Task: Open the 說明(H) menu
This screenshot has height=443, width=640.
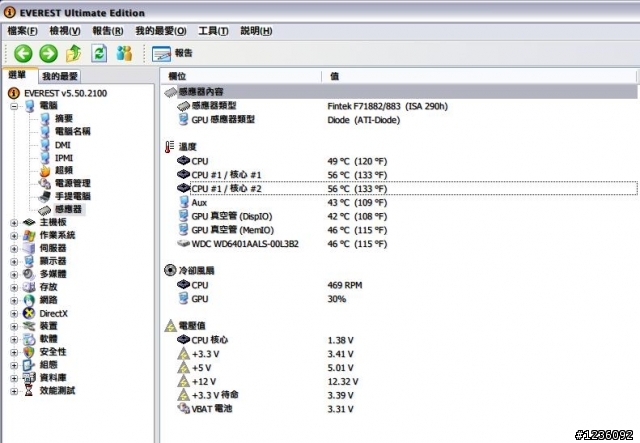Action: coord(256,31)
